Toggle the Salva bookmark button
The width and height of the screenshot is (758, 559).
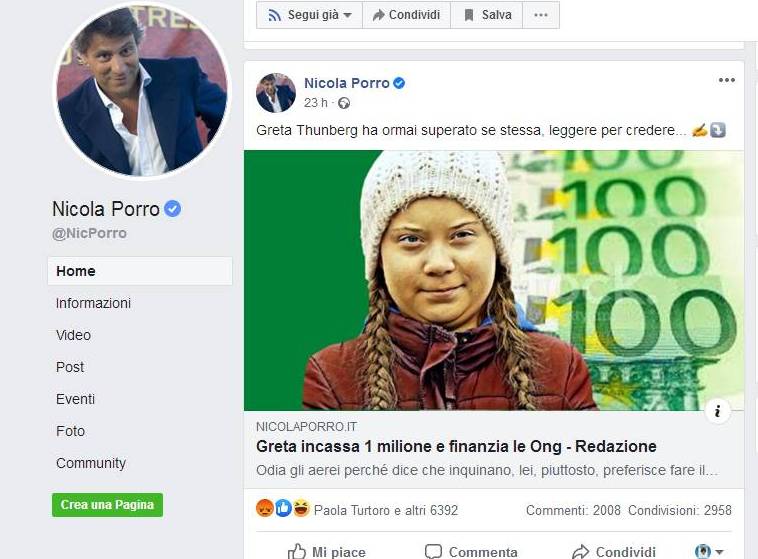click(485, 15)
